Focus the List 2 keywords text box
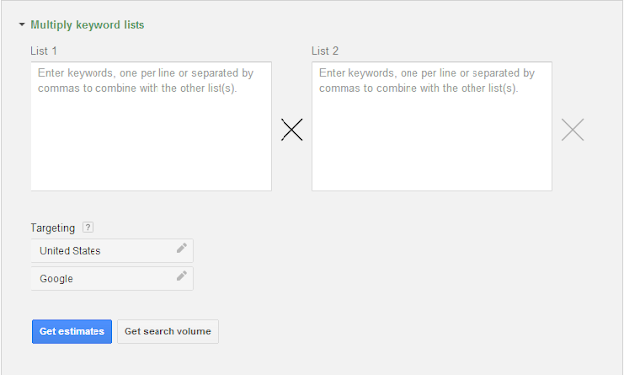 point(432,126)
